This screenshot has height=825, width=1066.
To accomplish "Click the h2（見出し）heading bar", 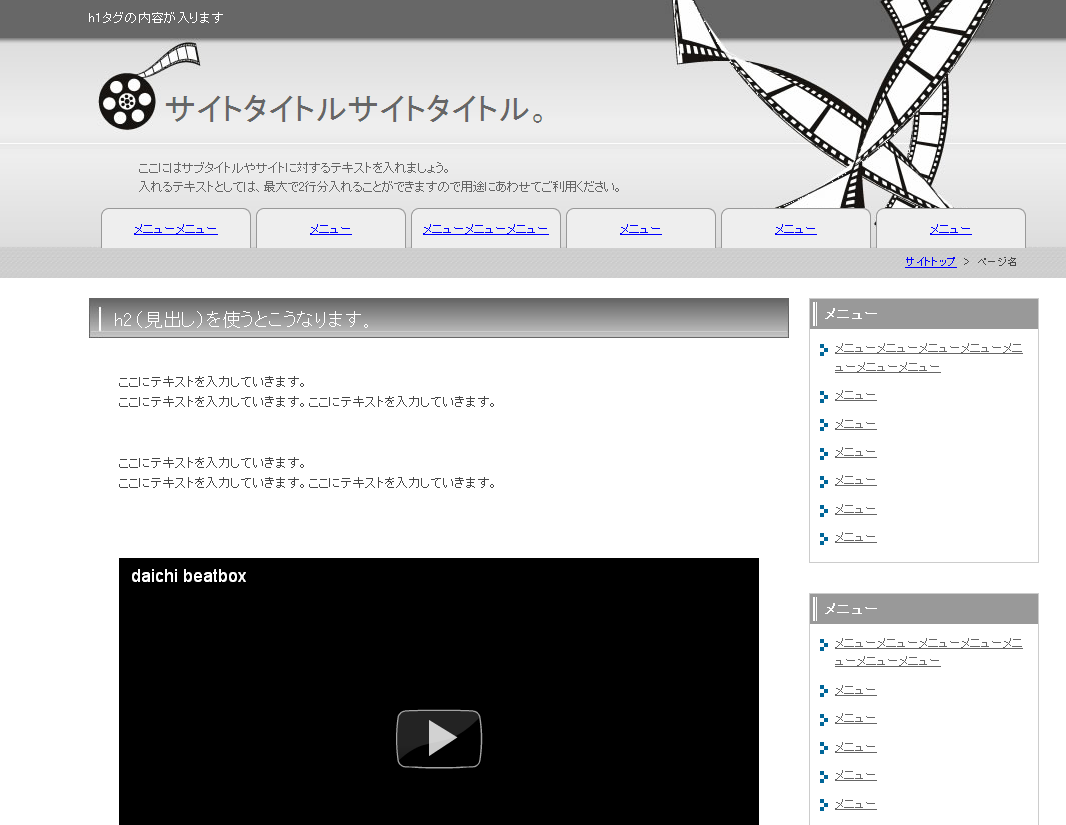I will pos(439,318).
